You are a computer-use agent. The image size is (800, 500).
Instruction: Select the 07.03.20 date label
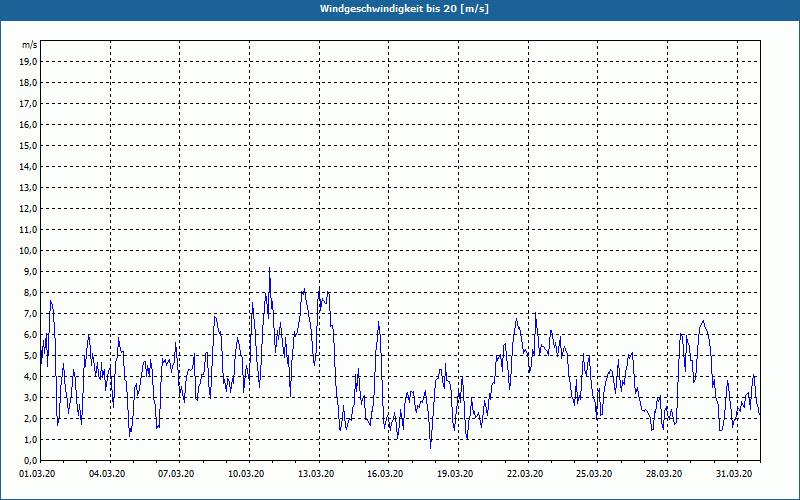[x=177, y=474]
